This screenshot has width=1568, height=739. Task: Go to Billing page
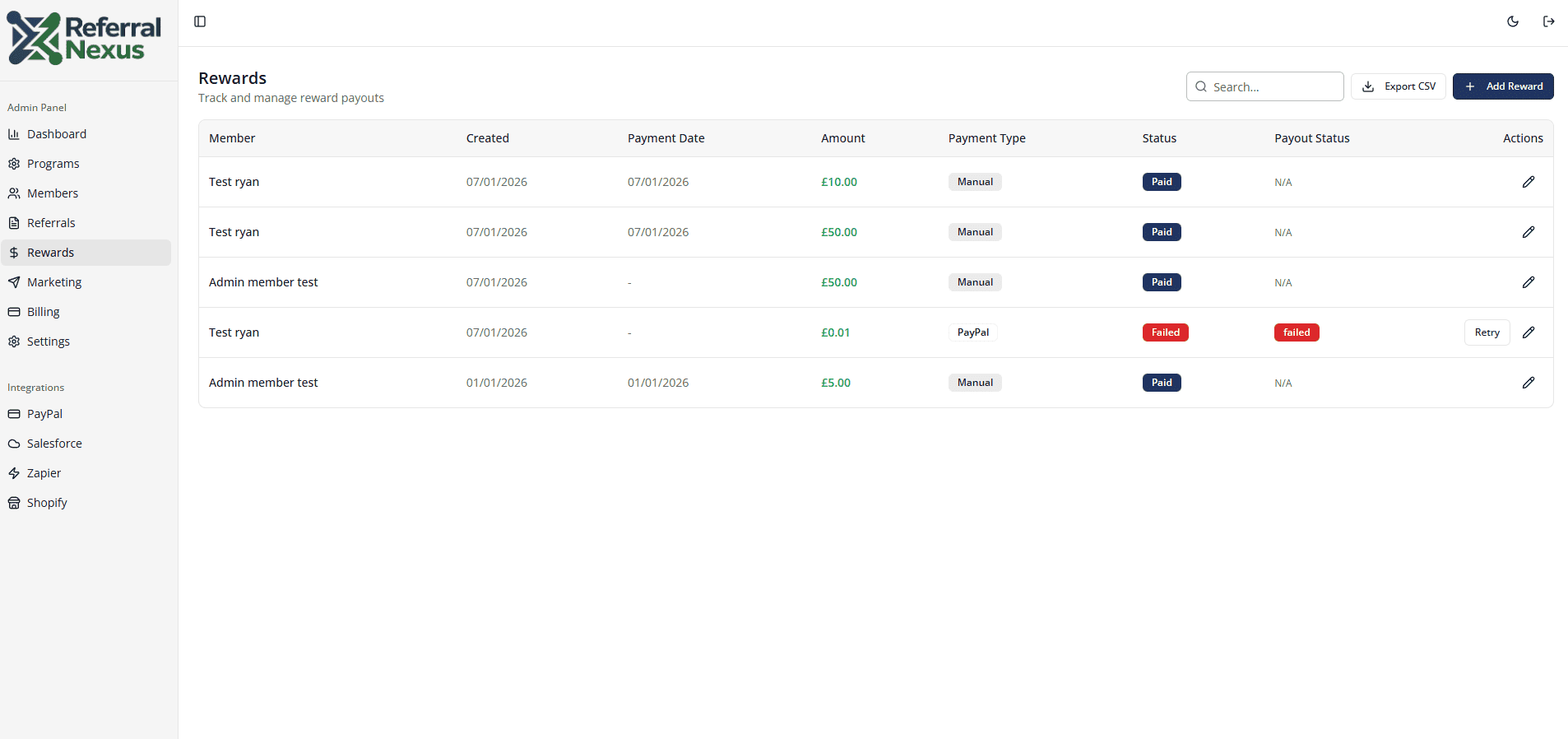pos(86,312)
